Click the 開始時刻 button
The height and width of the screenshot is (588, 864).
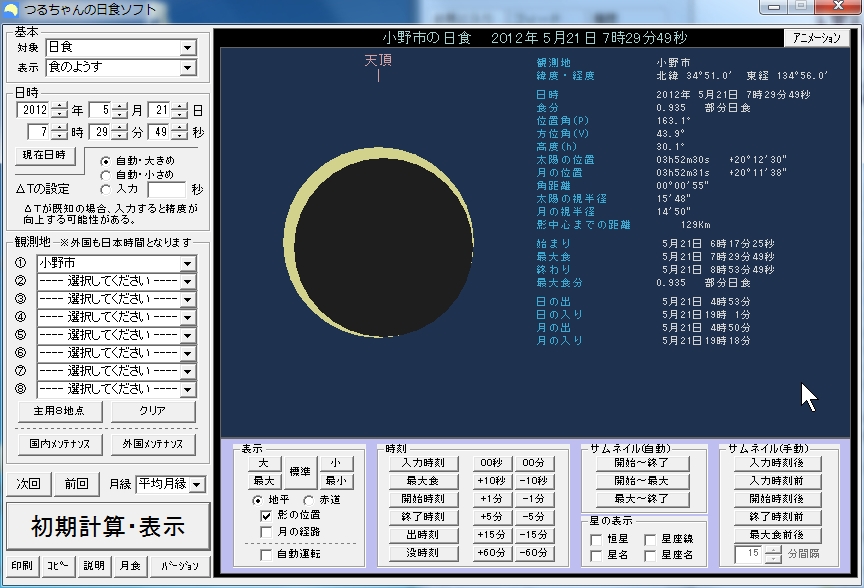[x=423, y=499]
